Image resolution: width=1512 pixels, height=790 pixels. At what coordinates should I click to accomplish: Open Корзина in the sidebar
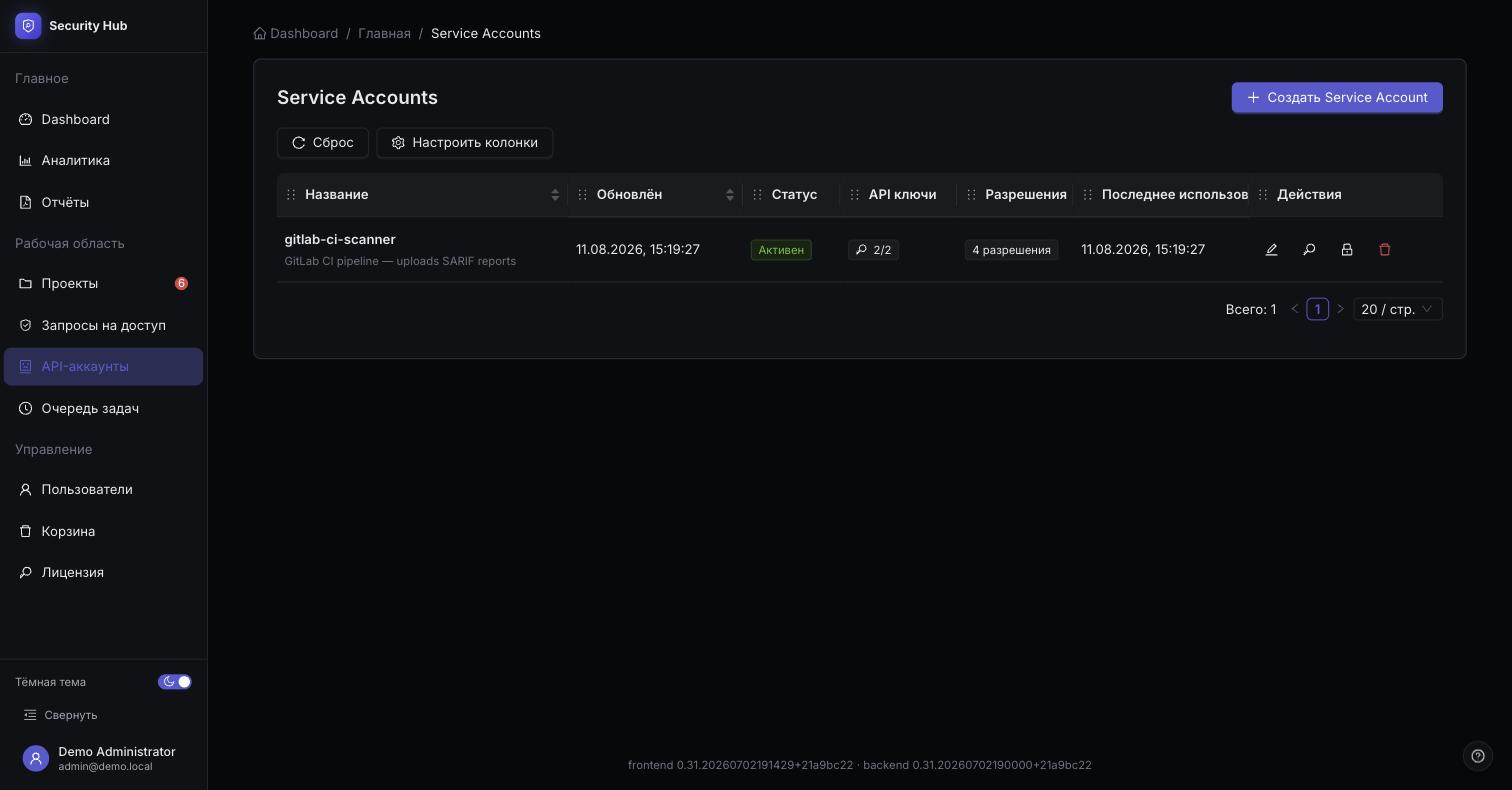[x=104, y=531]
